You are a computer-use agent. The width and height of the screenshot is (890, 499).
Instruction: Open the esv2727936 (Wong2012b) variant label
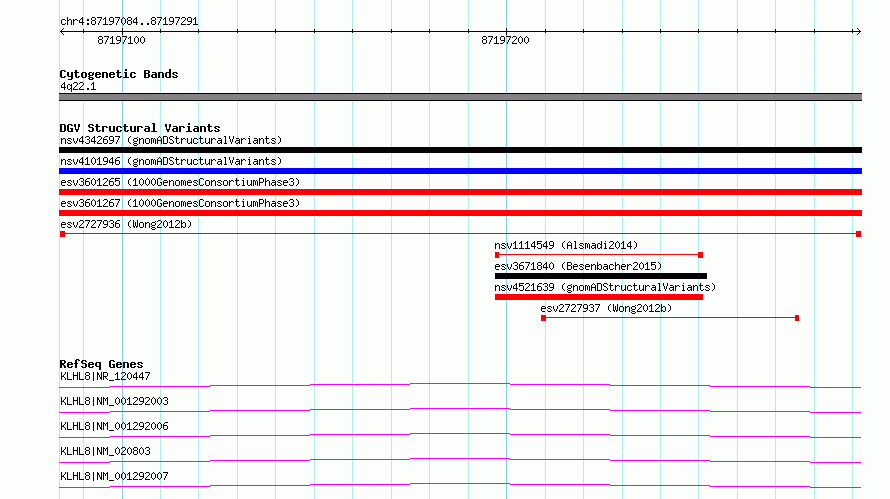pyautogui.click(x=126, y=224)
